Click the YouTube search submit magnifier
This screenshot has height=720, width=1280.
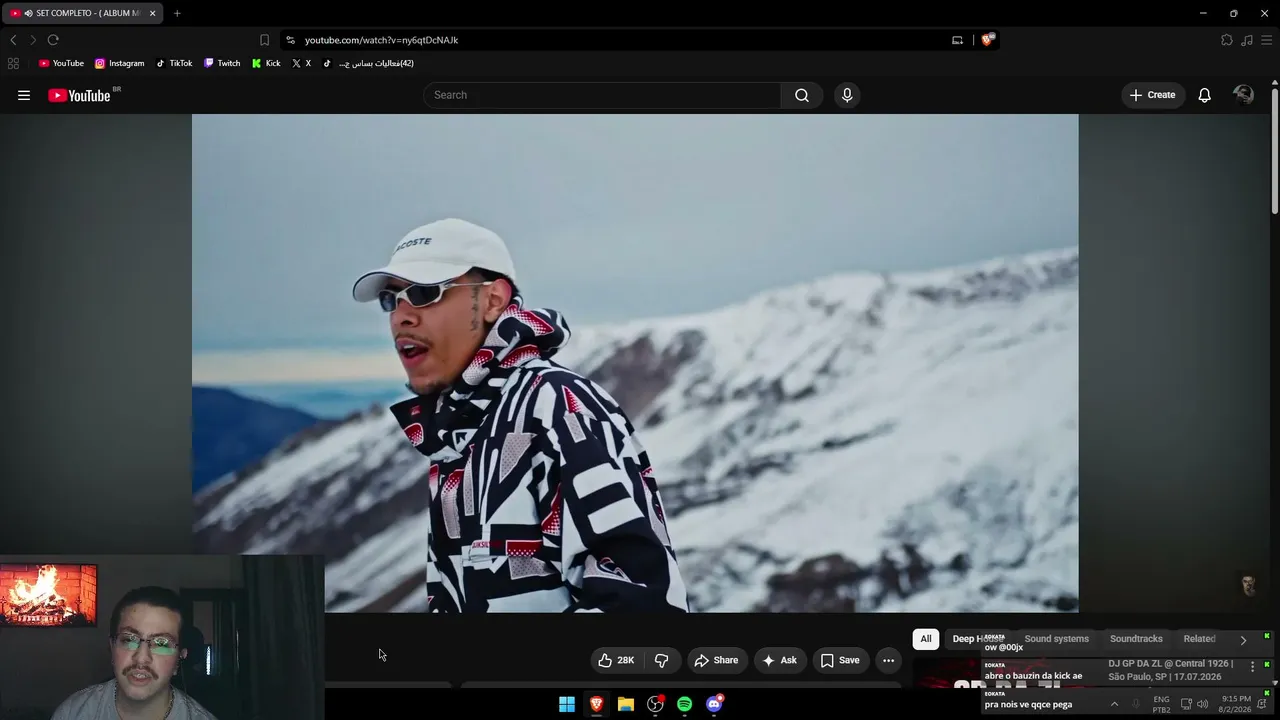(x=801, y=95)
